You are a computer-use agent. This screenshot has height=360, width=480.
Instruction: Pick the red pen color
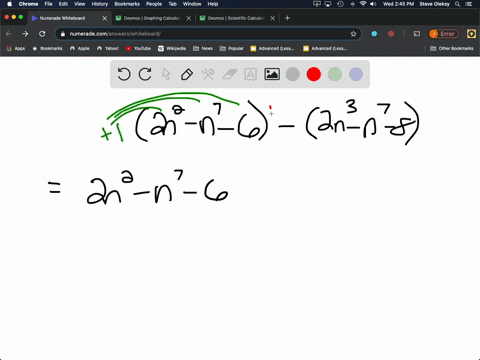[314, 74]
